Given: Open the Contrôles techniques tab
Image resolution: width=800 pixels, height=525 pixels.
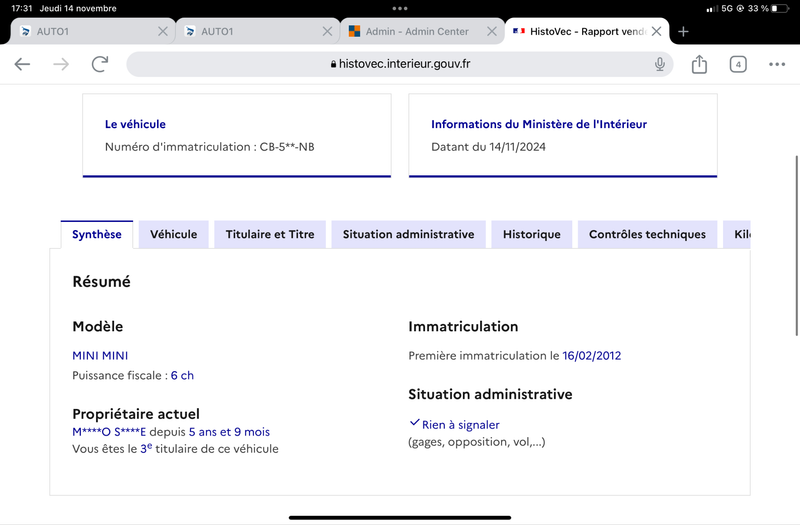Looking at the screenshot, I should tap(647, 235).
